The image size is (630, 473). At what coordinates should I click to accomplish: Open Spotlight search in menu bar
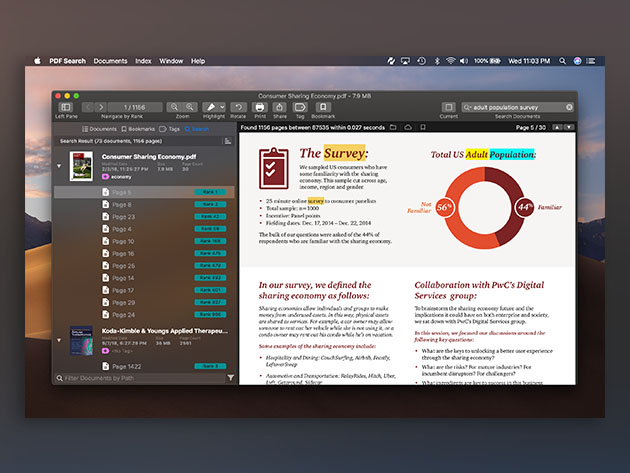pos(562,61)
